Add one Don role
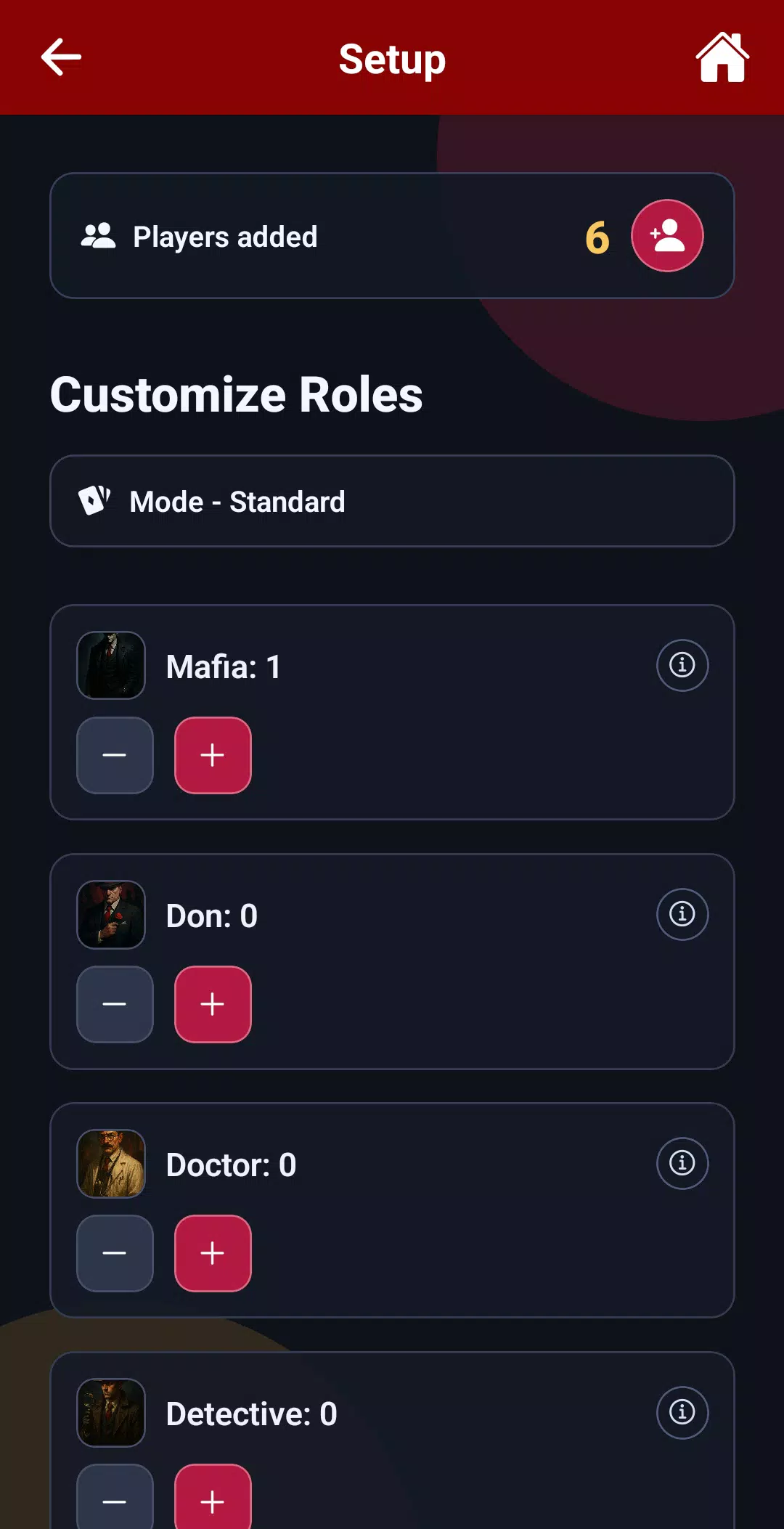Viewport: 784px width, 1529px height. pos(213,1004)
